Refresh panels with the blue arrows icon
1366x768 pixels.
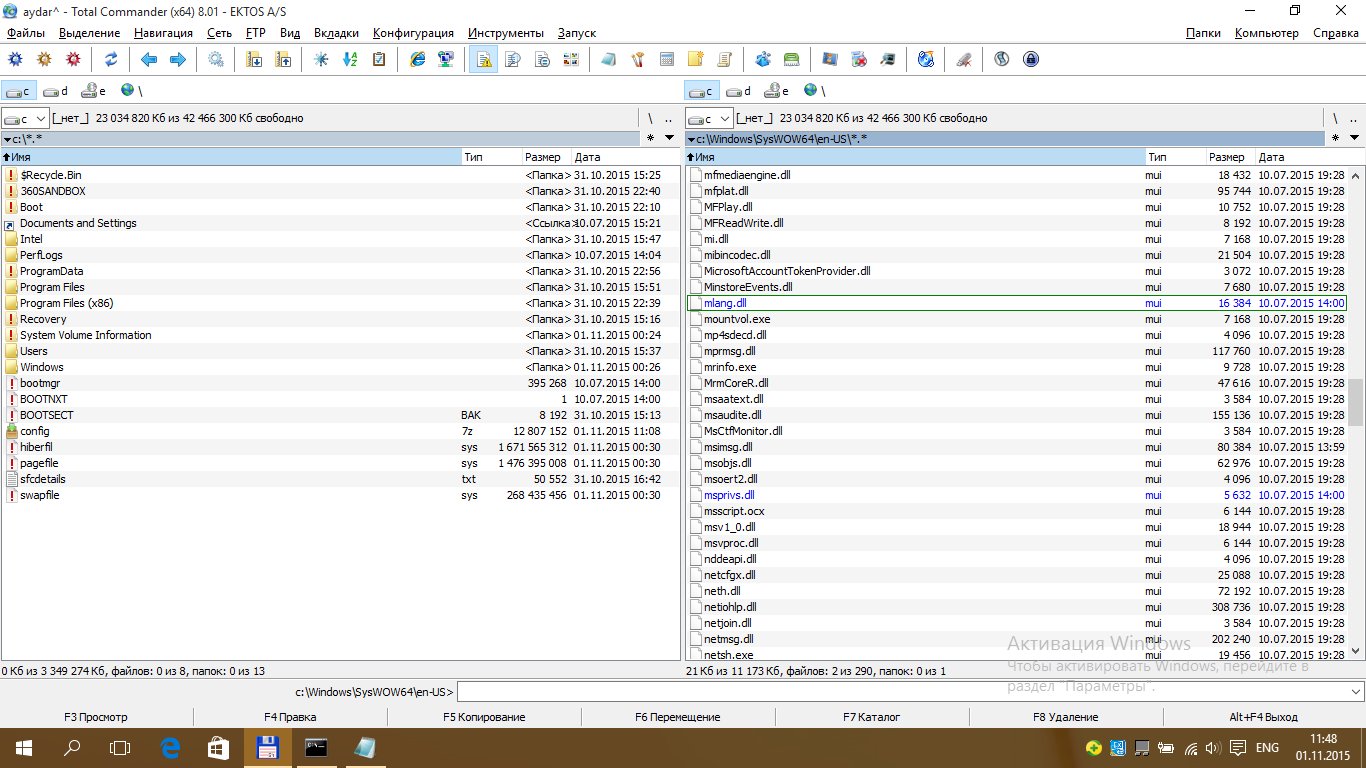click(x=111, y=59)
